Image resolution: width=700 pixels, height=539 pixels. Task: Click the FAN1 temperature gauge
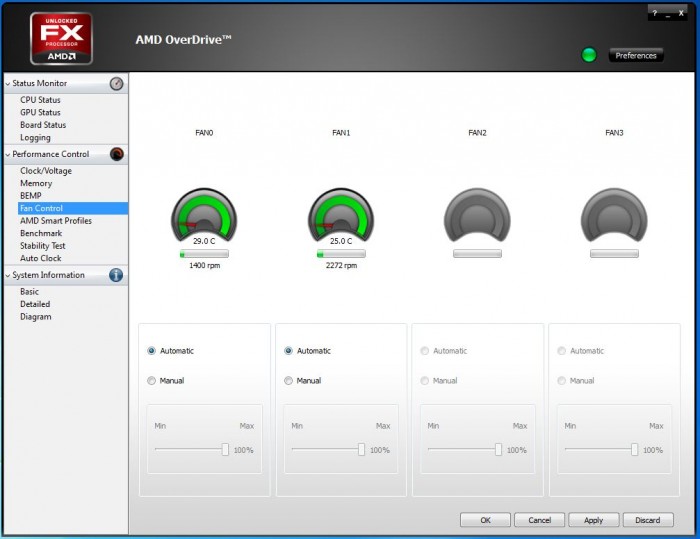point(341,216)
